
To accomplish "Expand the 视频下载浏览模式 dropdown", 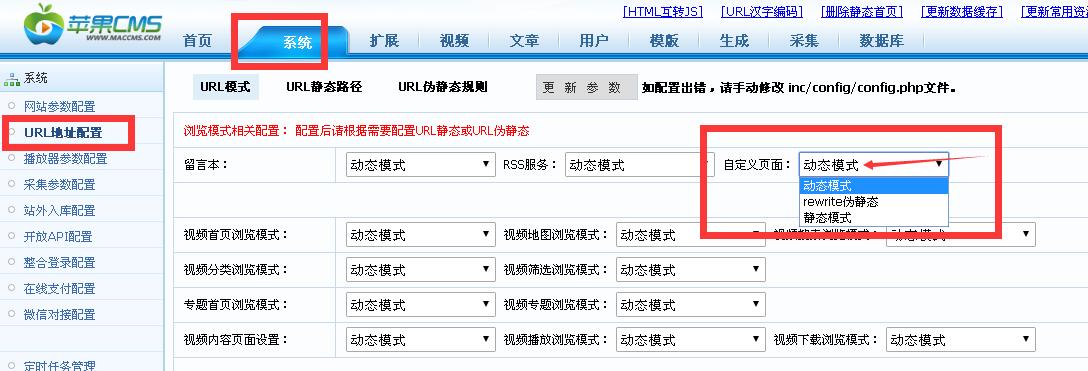I will (x=960, y=340).
